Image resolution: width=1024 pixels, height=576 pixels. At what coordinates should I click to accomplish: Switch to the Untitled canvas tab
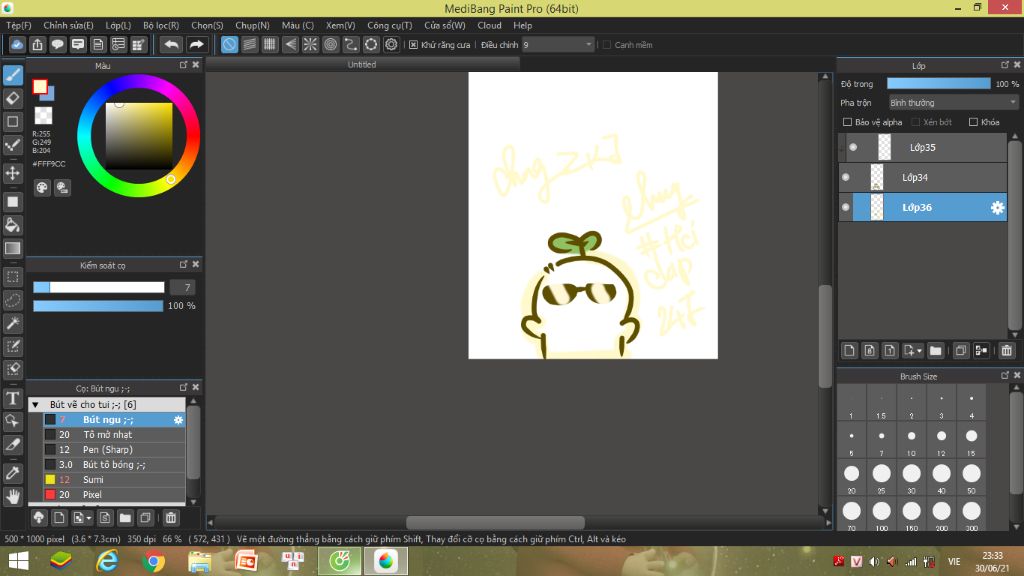point(362,65)
